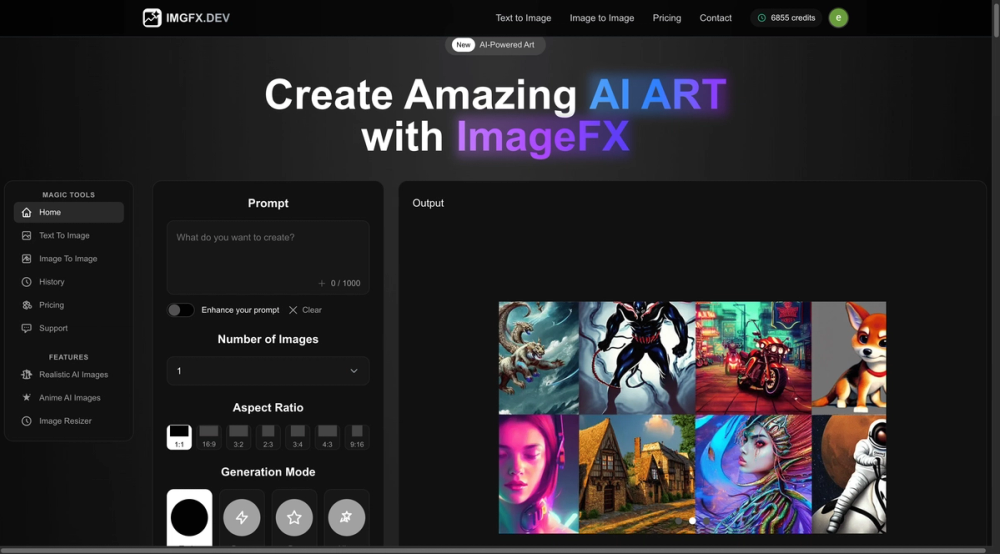
Task: Select the 9:16 aspect ratio
Action: click(x=357, y=437)
